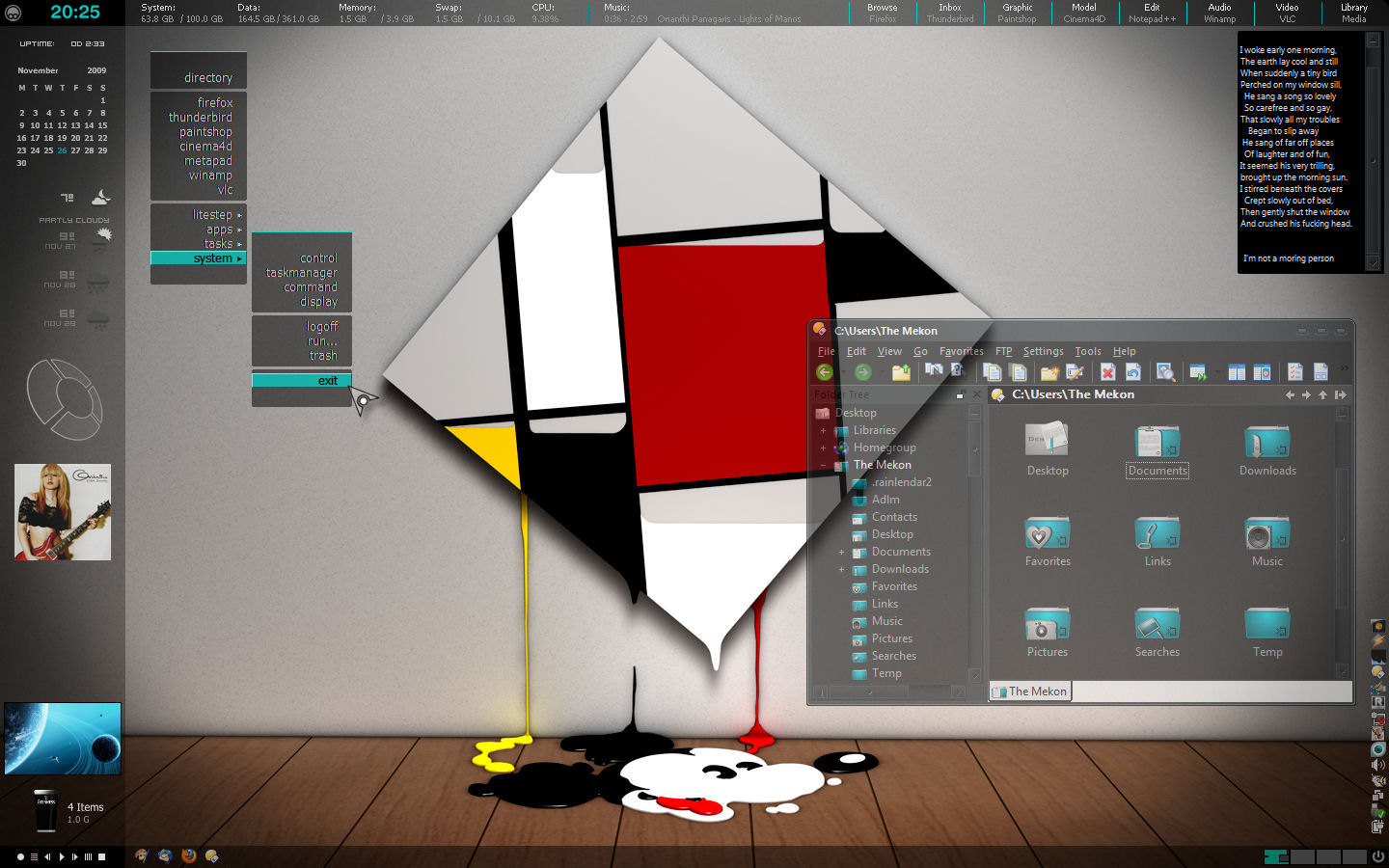The width and height of the screenshot is (1389, 868).
Task: Select The Mekon tab at the bottom
Action: [x=1030, y=692]
